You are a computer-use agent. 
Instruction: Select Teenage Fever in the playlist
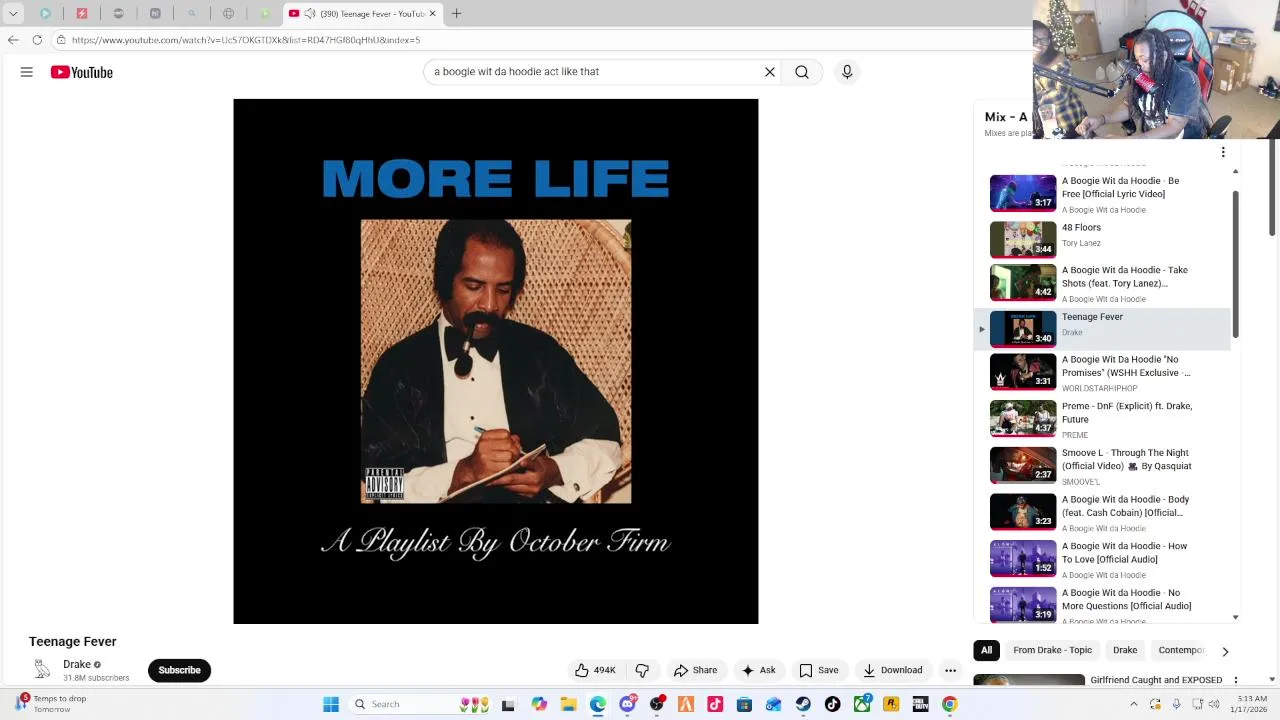click(x=1102, y=328)
